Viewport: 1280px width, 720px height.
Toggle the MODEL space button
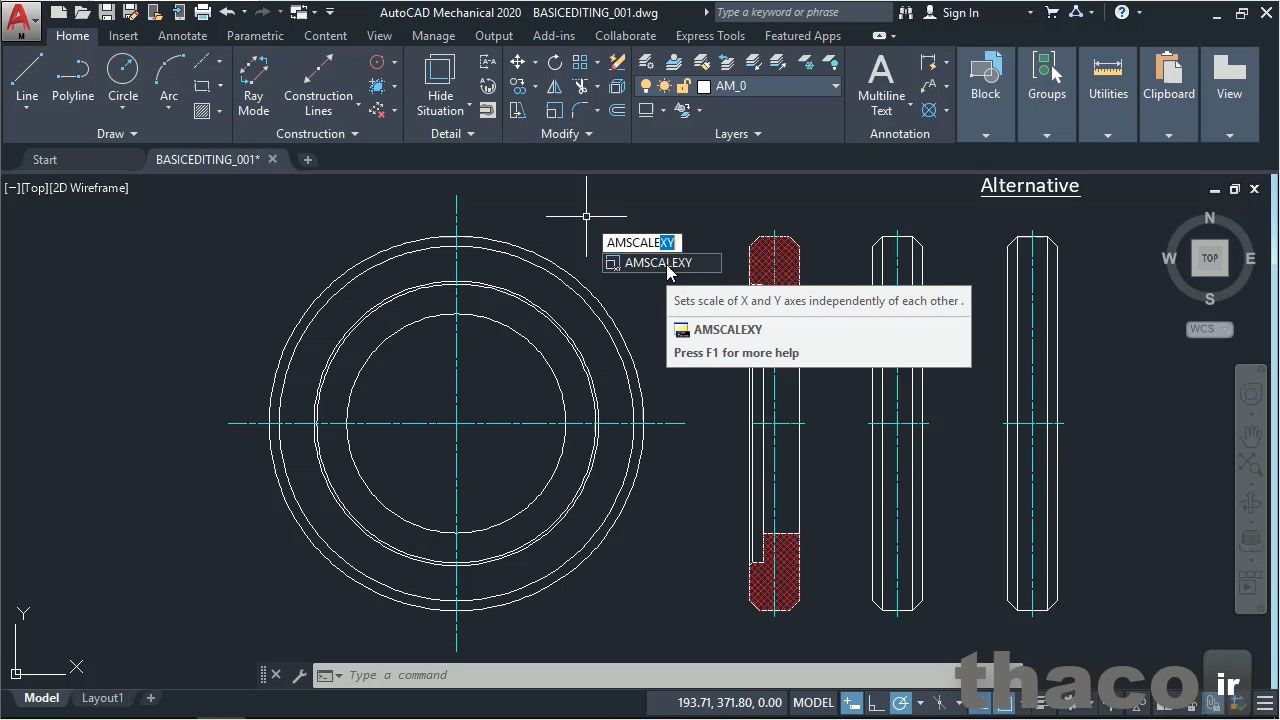click(x=813, y=703)
